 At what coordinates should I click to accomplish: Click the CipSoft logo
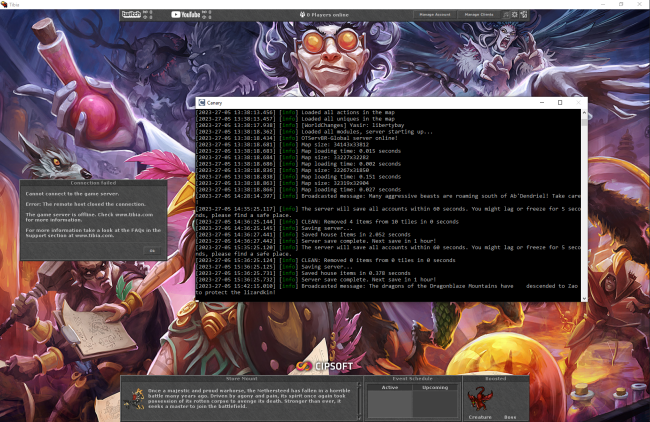click(325, 366)
